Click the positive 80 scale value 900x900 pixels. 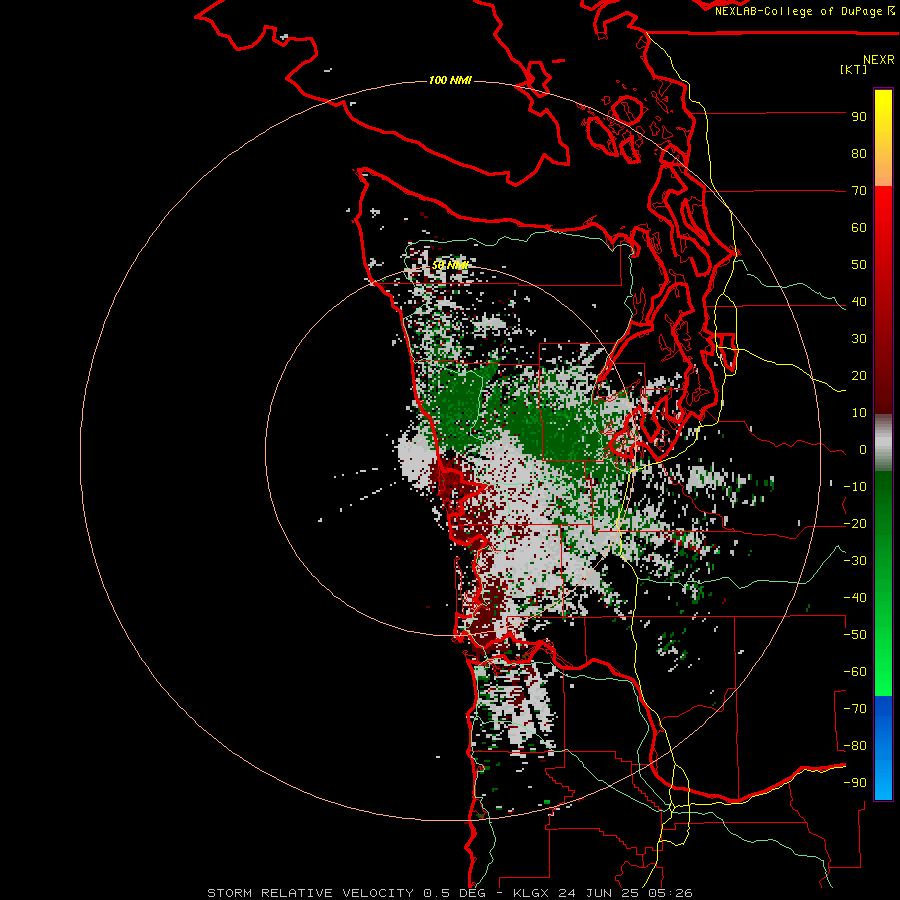[859, 154]
